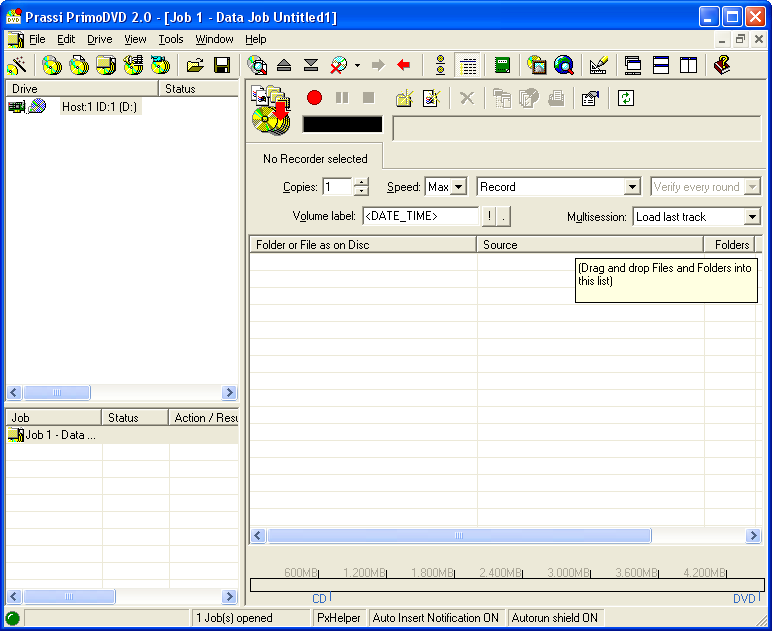Click the erase disc icon with red X
This screenshot has width=772, height=631.
point(338,65)
